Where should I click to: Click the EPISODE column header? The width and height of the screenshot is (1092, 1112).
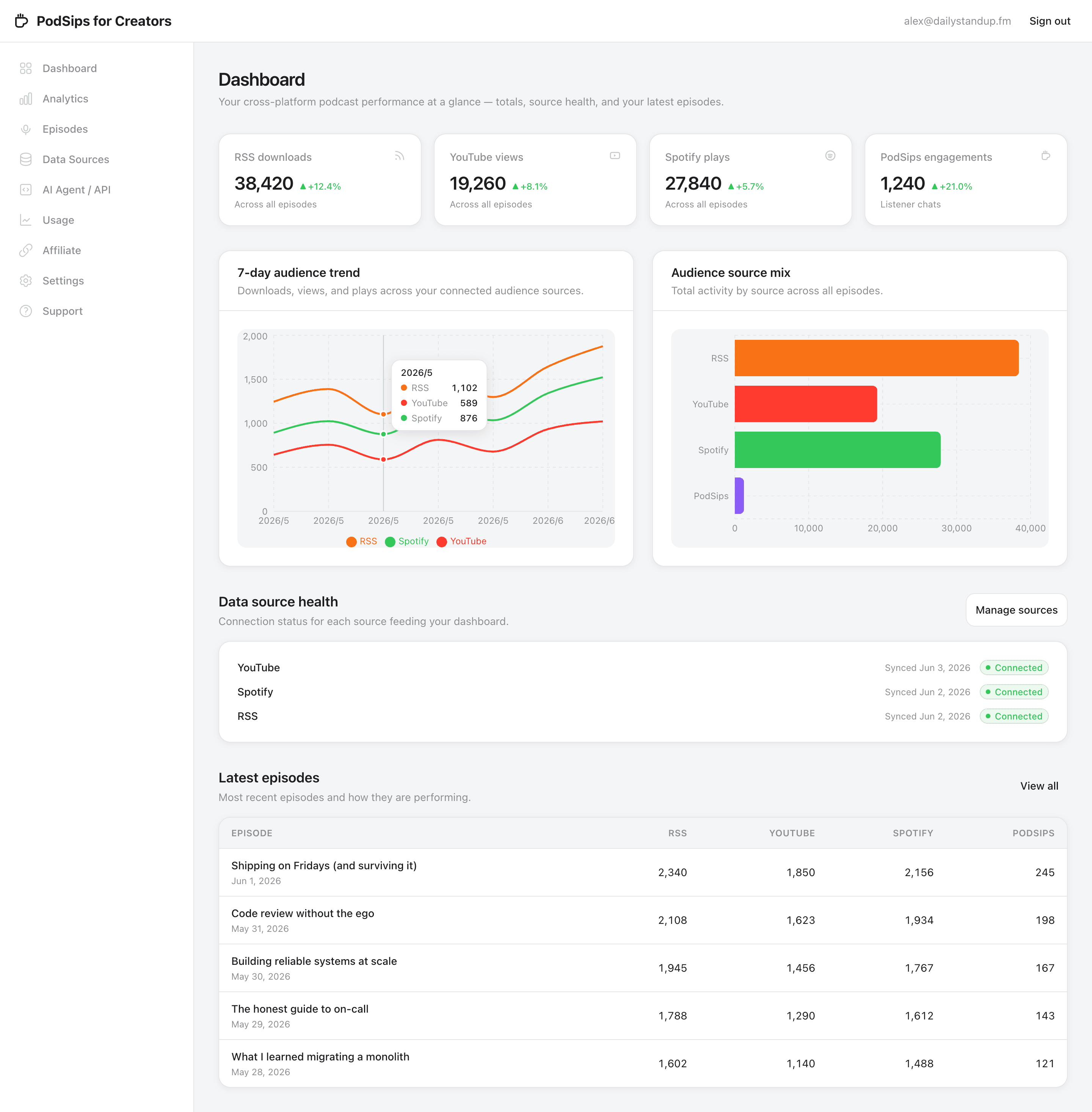coord(252,833)
